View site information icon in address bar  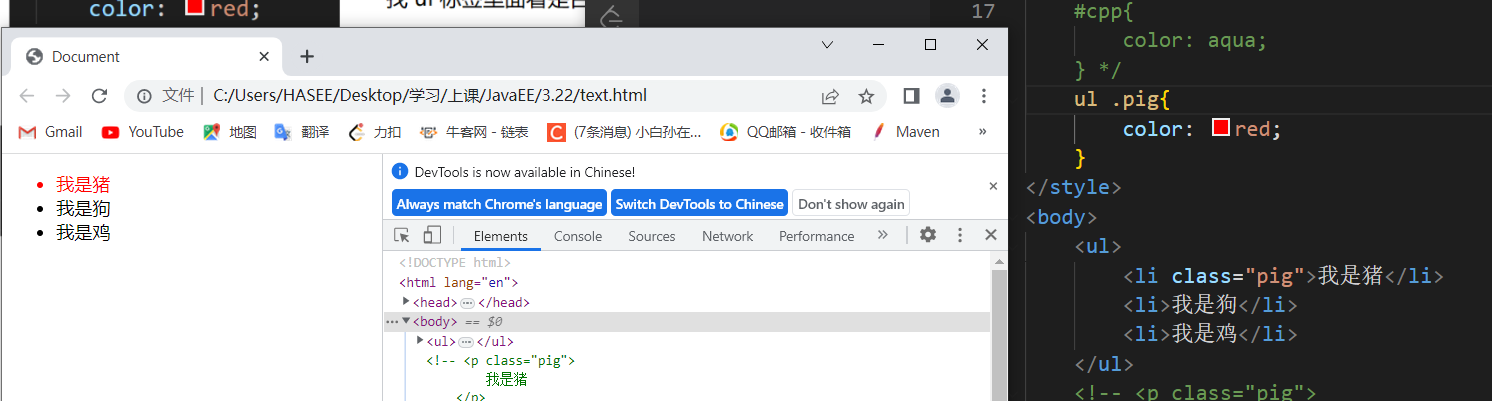(144, 96)
